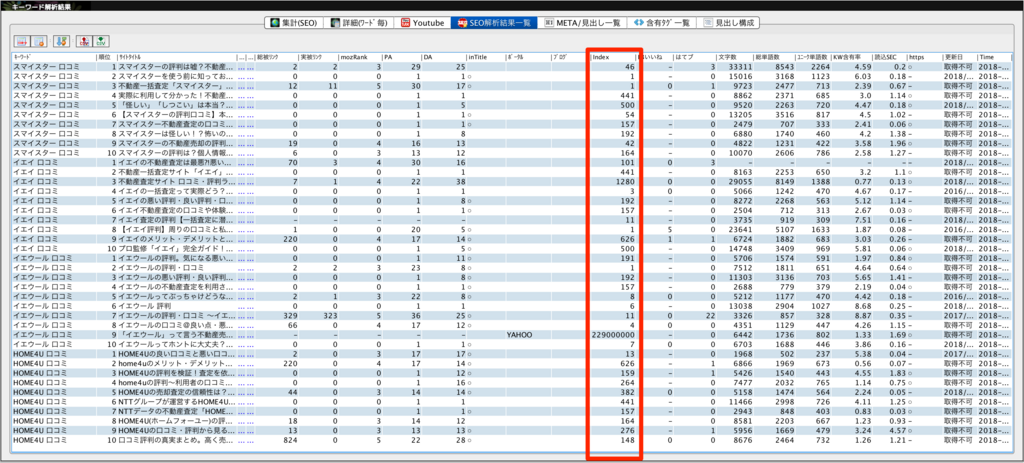The height and width of the screenshot is (463, 1024).
Task: Select the row titled プロ監修「イエイ」完全ガイド！…
Action: pyautogui.click(x=511, y=248)
